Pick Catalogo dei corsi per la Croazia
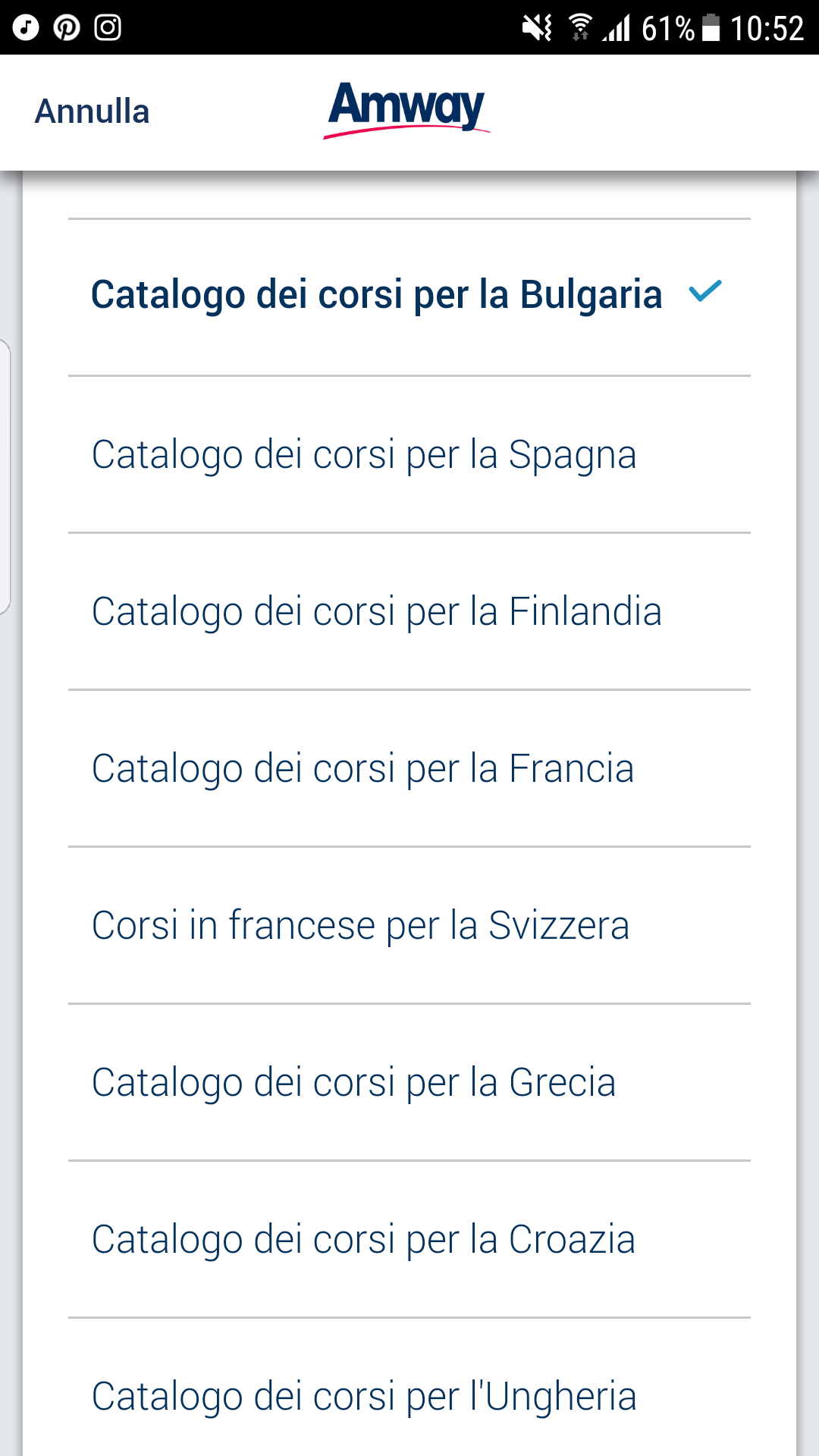The height and width of the screenshot is (1456, 819). (x=409, y=1239)
